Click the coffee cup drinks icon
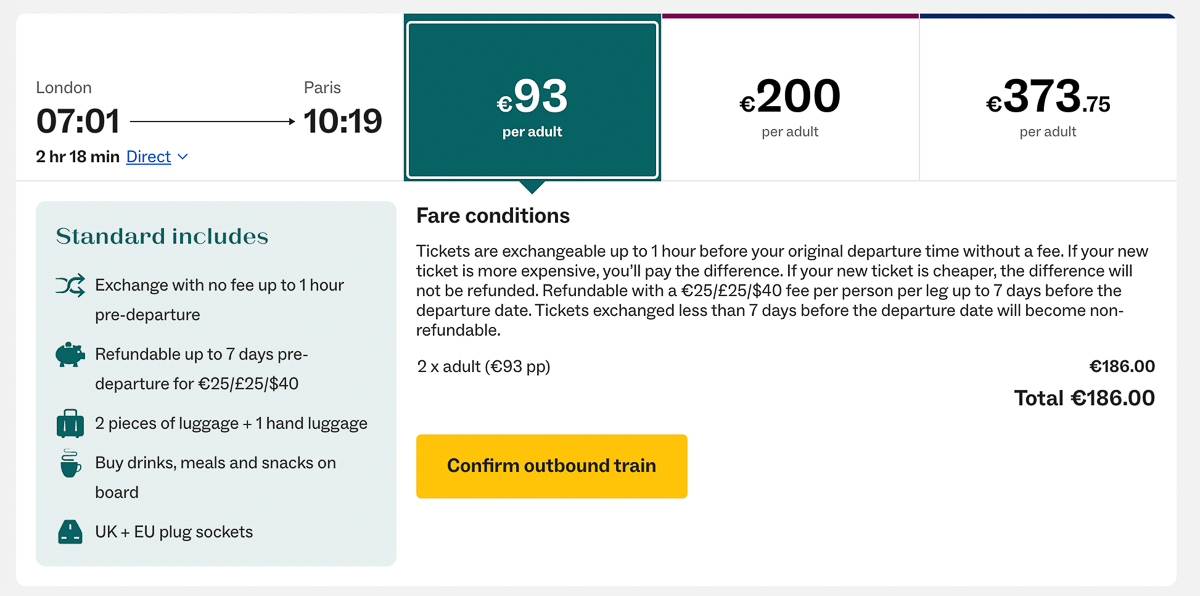Screen dimensions: 1200x596 point(70,463)
